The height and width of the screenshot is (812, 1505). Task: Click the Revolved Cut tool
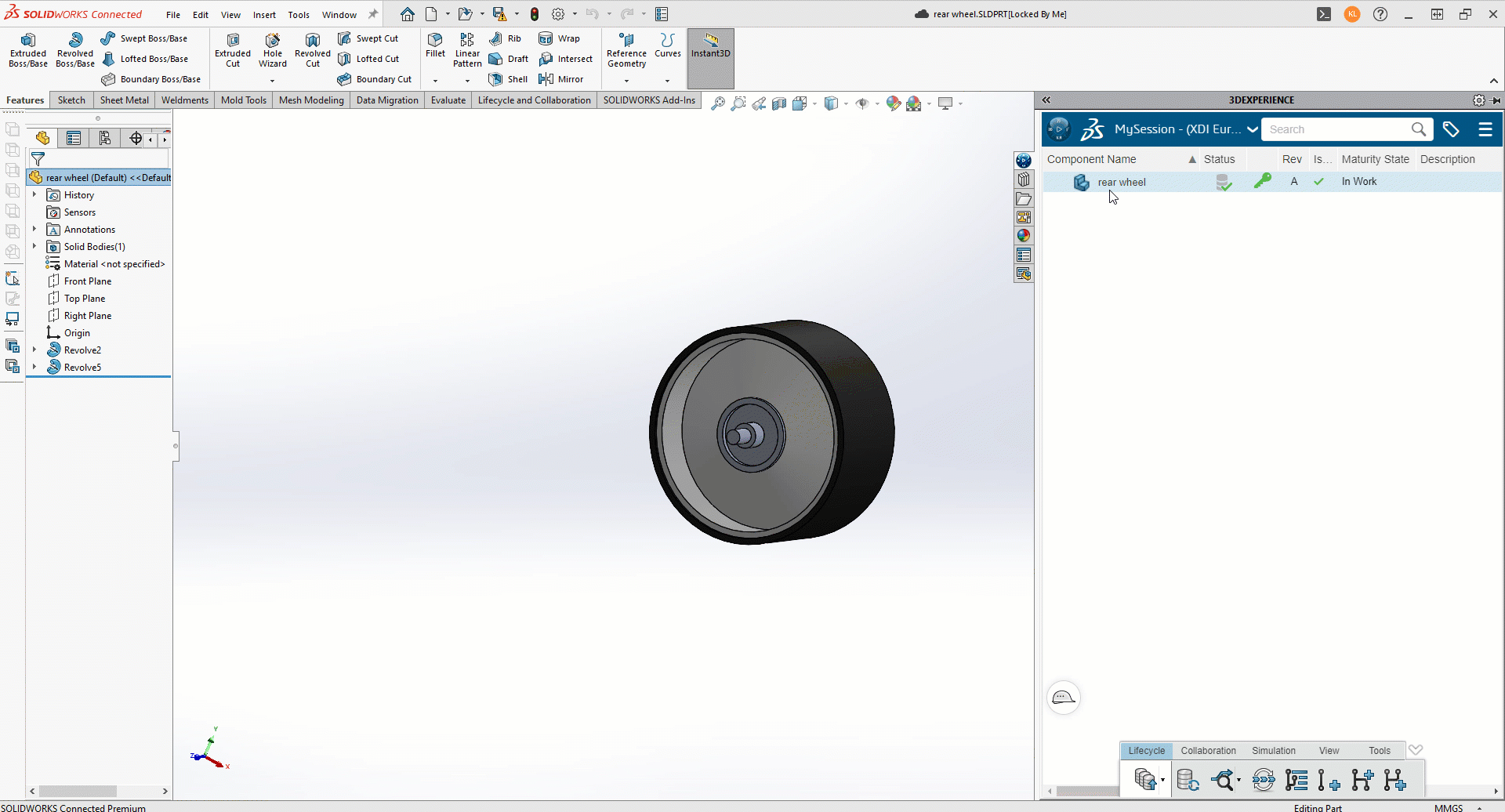tap(312, 50)
